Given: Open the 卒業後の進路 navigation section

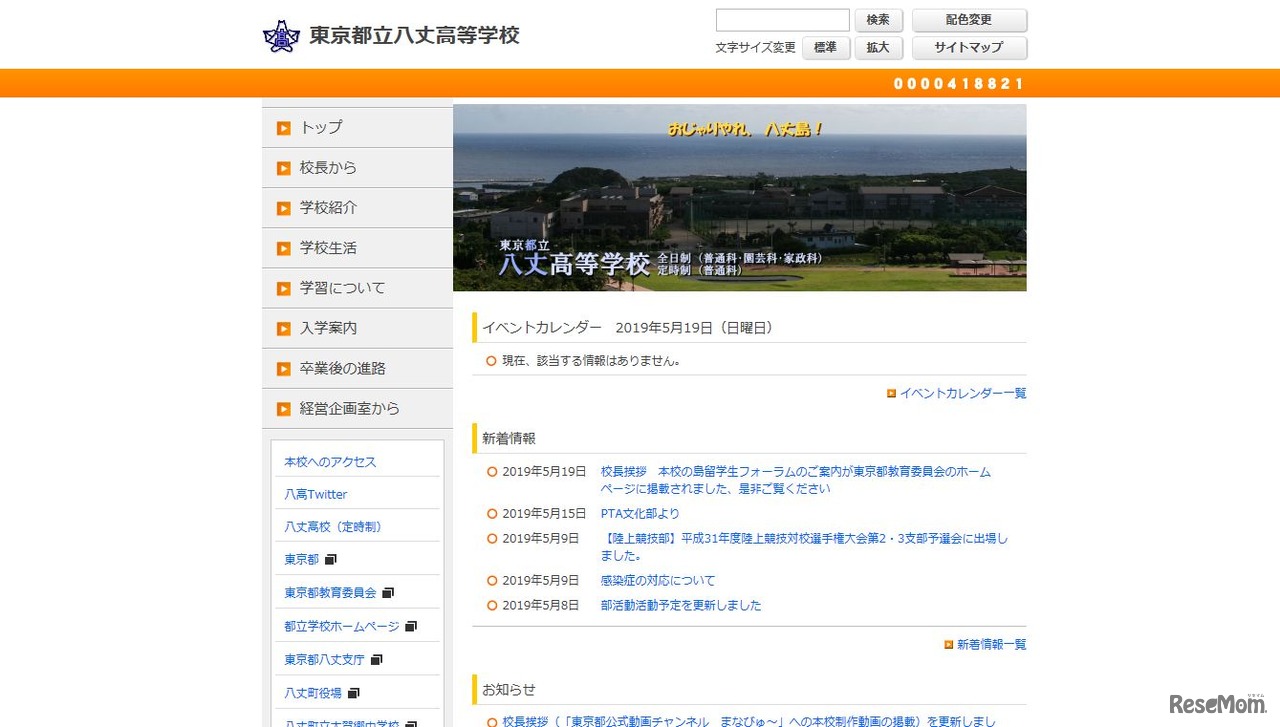Looking at the screenshot, I should 340,367.
